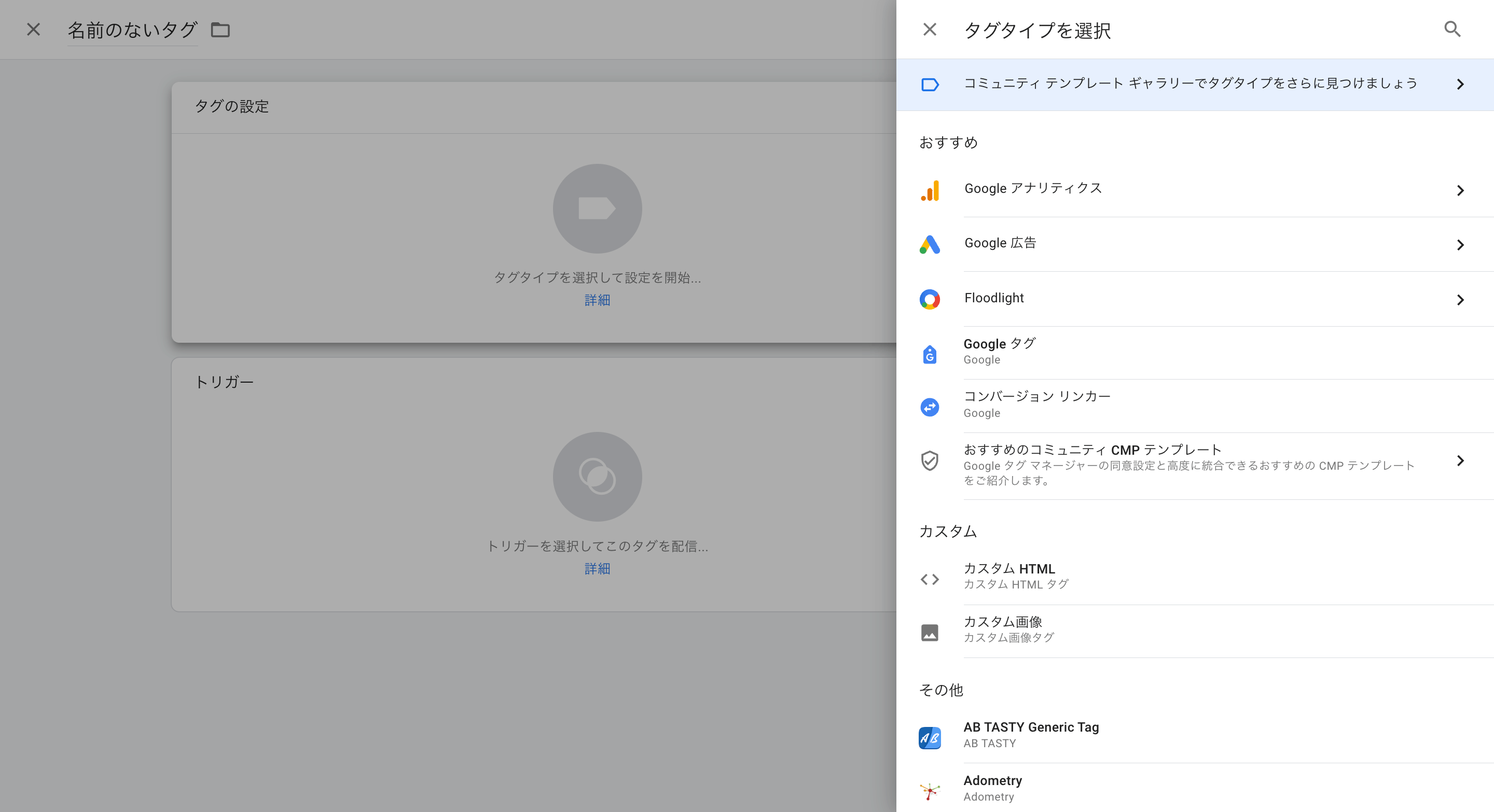Click the Google タグ icon

[930, 354]
